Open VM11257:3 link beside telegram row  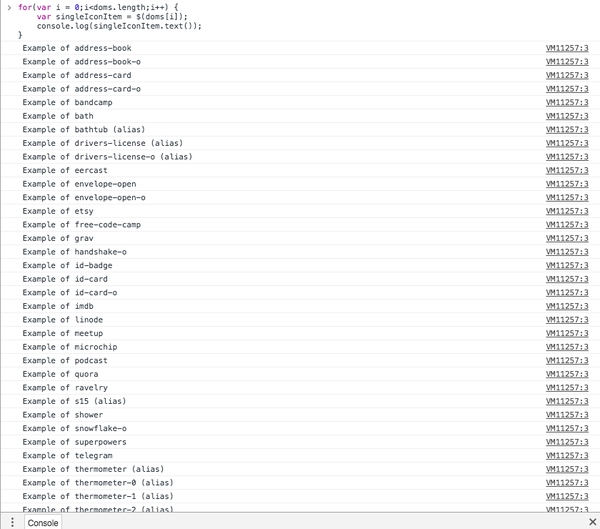click(x=567, y=455)
